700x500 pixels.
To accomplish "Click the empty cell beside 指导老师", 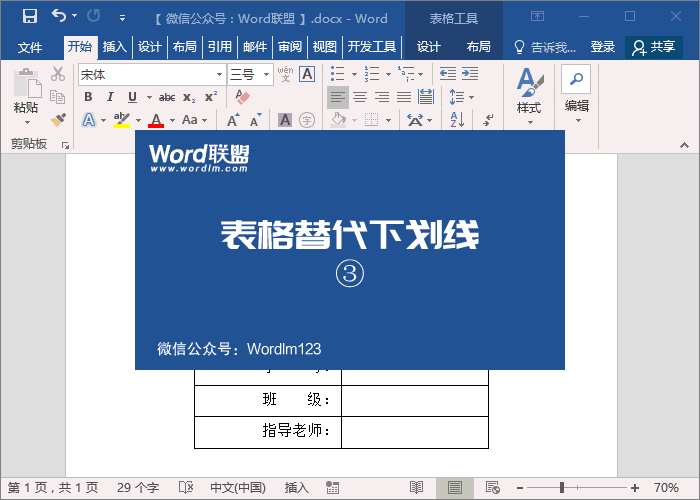I will coord(415,432).
